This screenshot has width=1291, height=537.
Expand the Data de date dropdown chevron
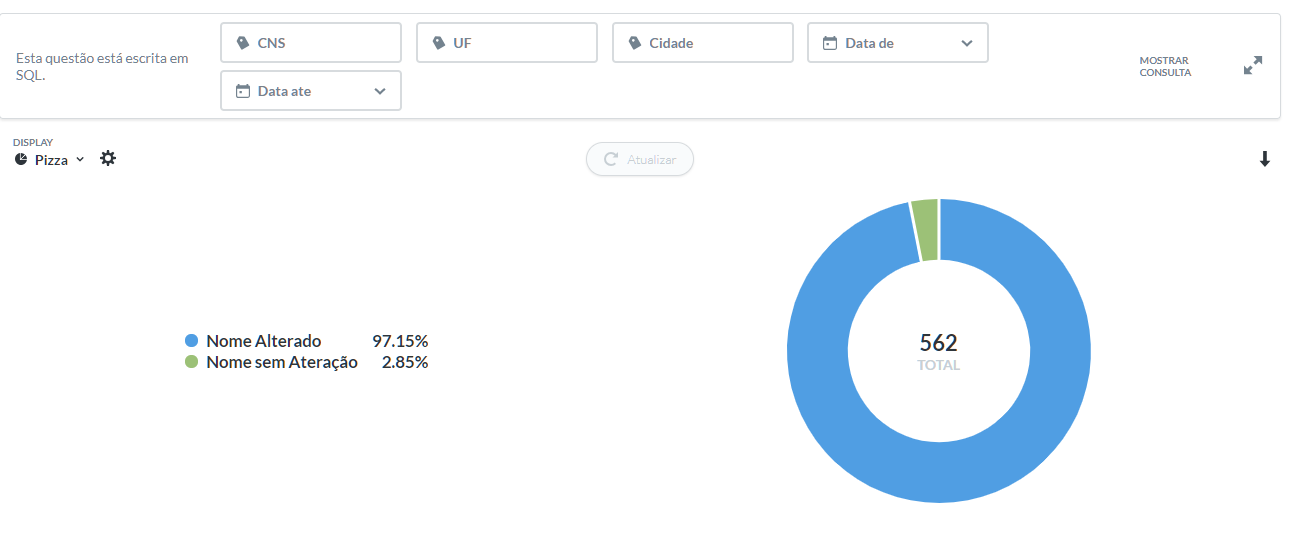point(966,43)
